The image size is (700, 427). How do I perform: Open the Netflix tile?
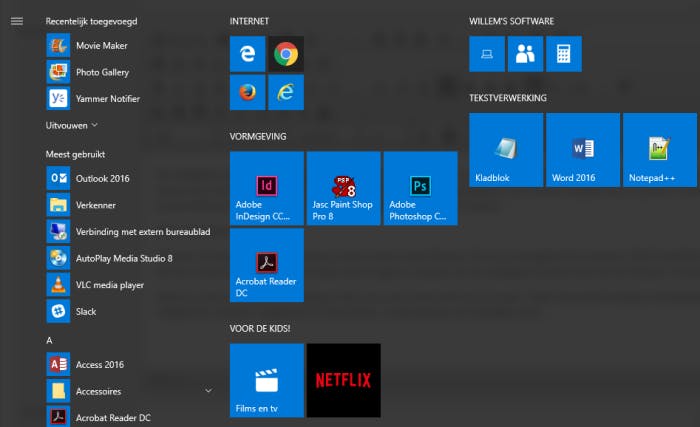click(x=343, y=380)
